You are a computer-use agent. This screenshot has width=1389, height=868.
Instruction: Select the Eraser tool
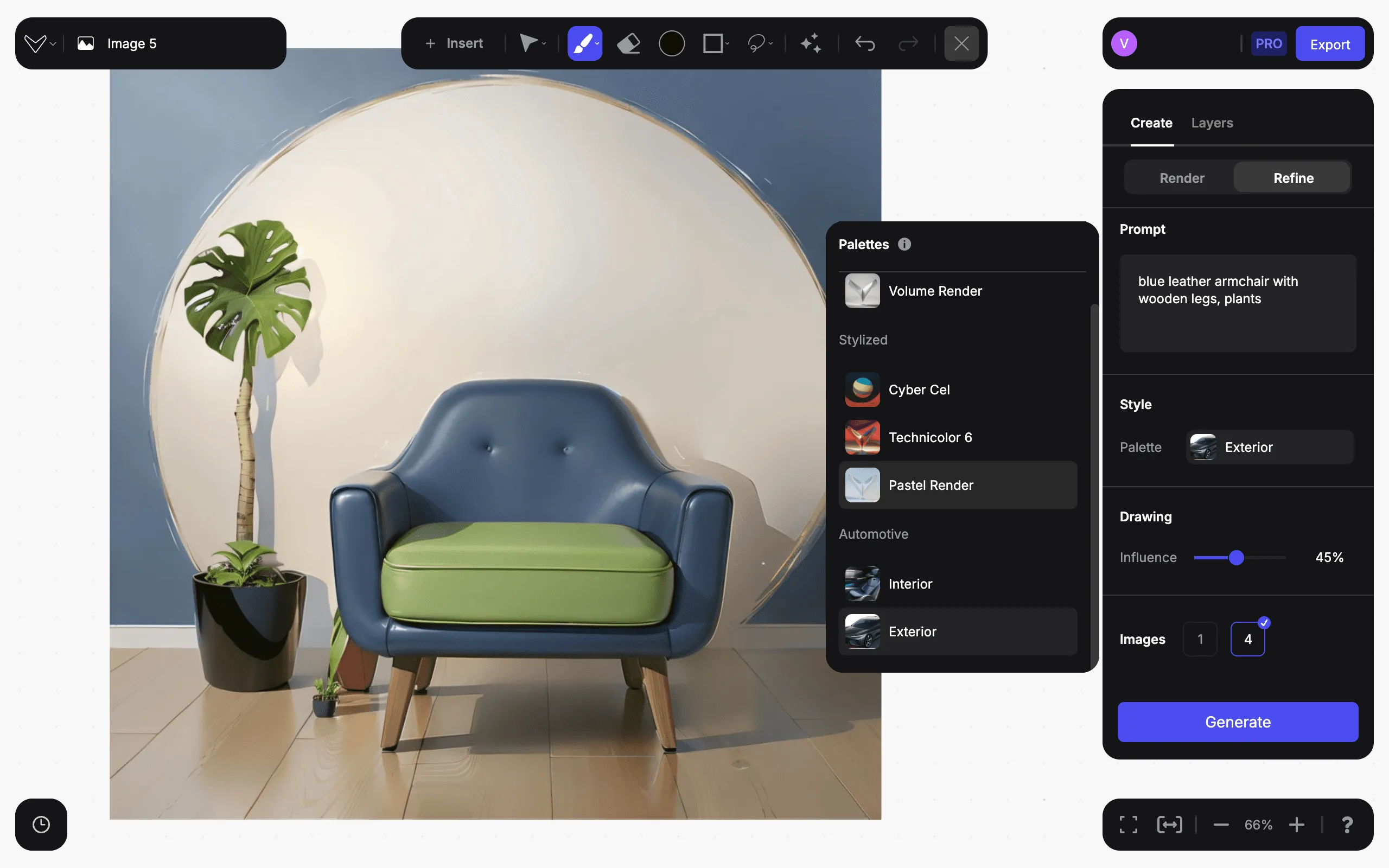[628, 43]
